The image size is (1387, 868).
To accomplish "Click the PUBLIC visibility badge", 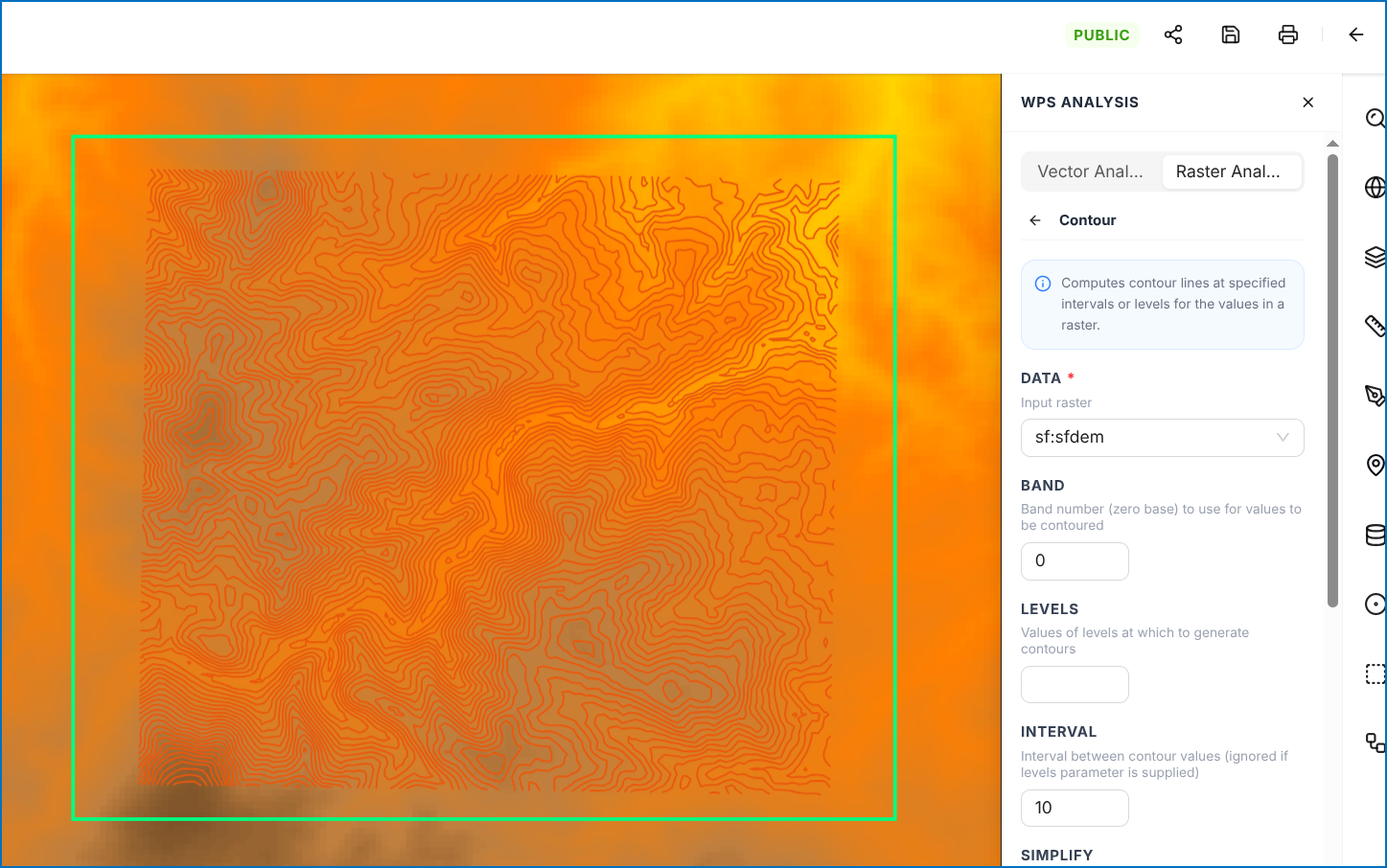I will pyautogui.click(x=1101, y=35).
